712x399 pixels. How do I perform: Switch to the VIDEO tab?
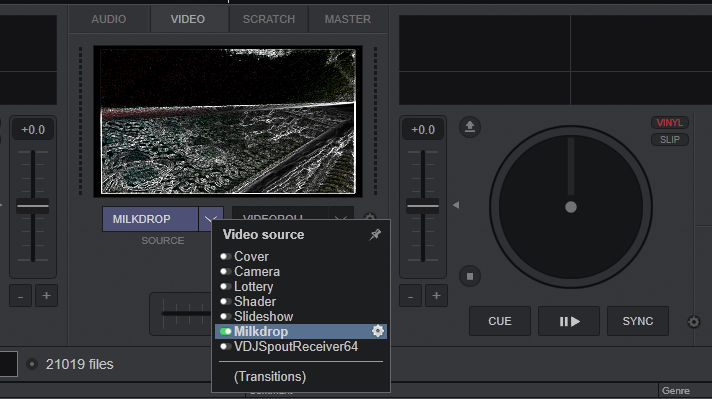[188, 19]
